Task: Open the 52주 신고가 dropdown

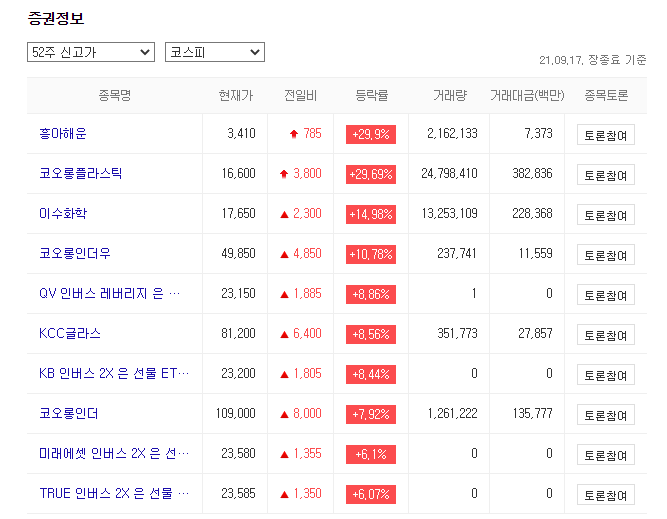Action: [x=91, y=52]
